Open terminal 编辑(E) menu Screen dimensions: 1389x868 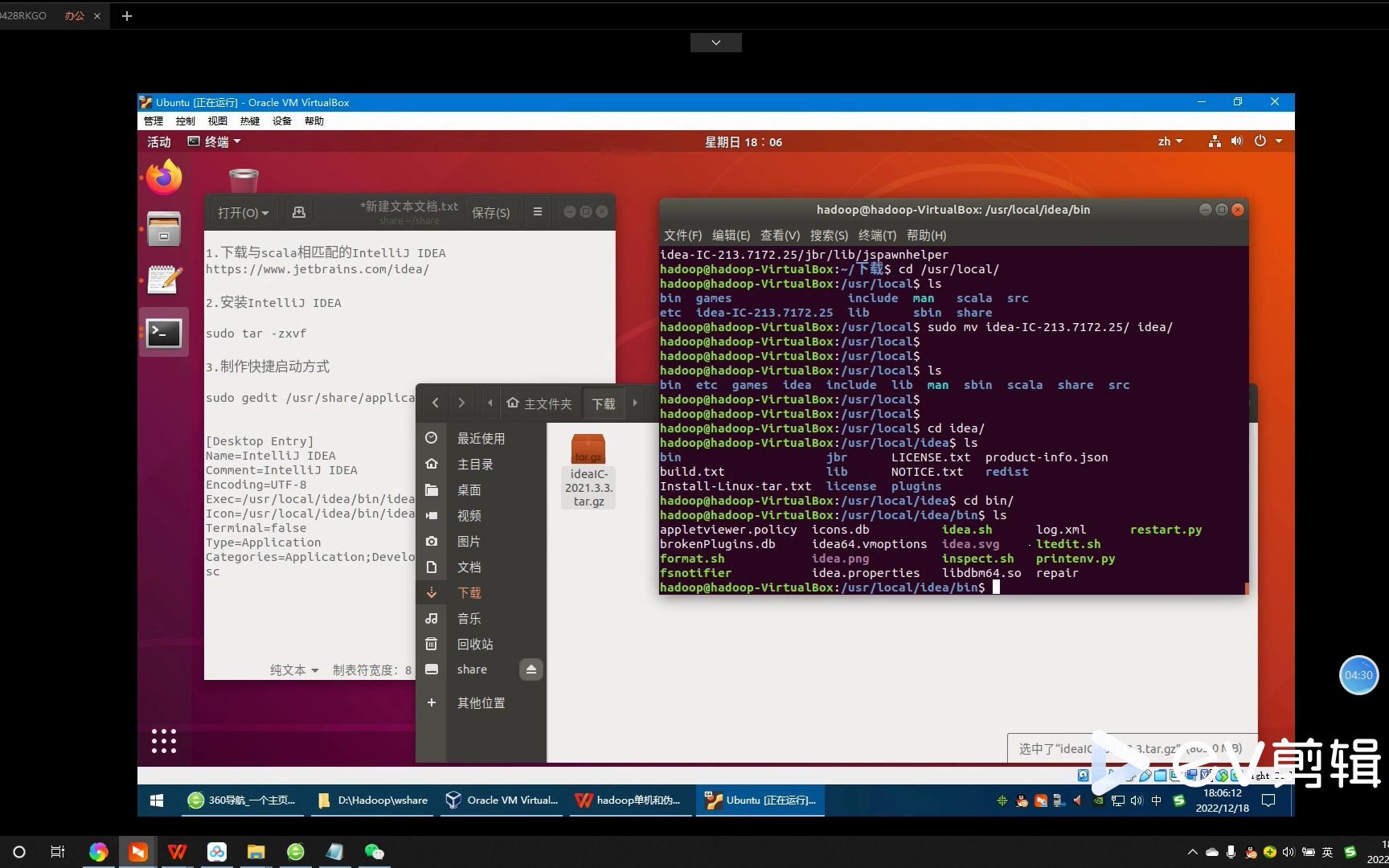point(731,235)
